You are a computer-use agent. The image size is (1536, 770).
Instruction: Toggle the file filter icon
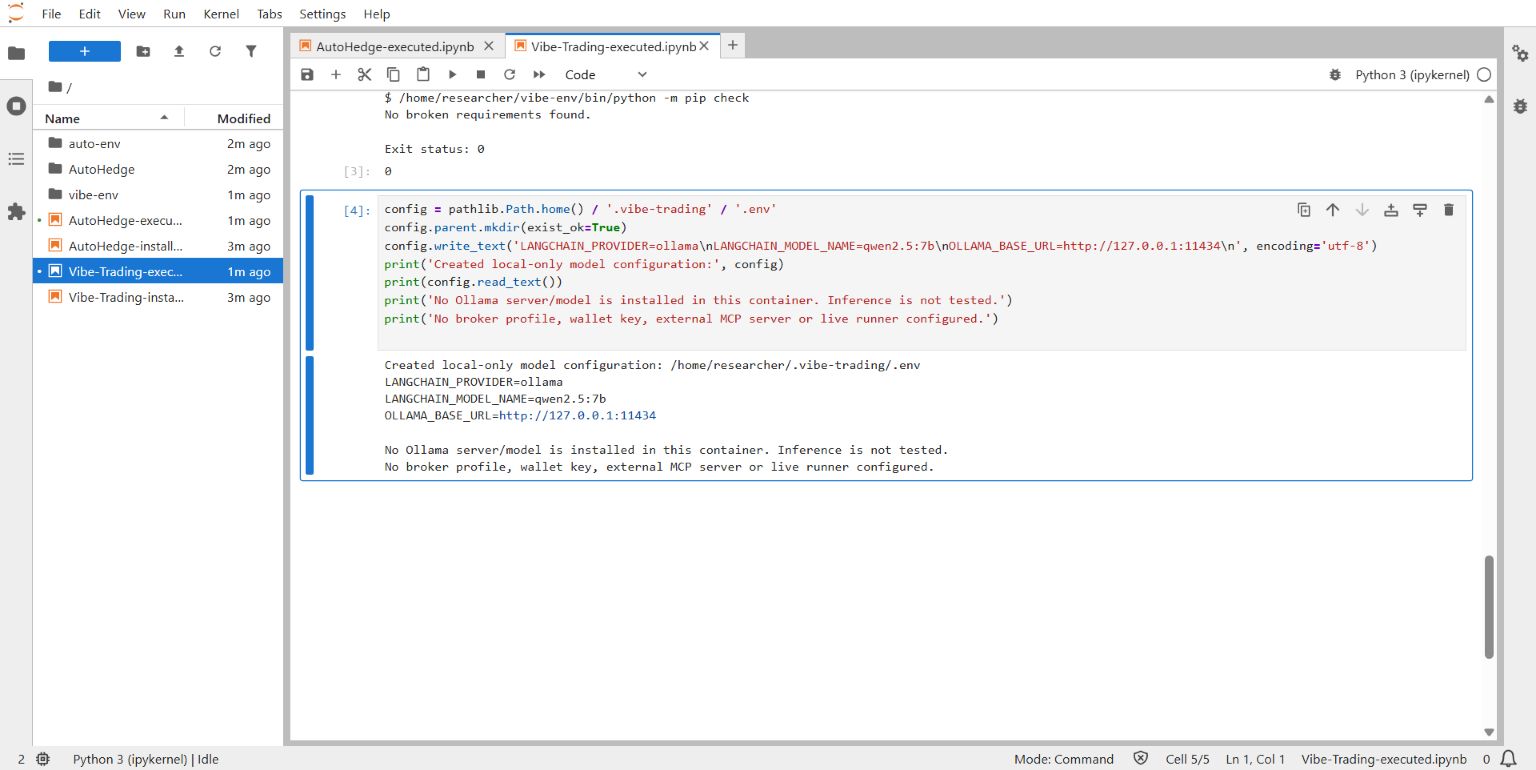(x=251, y=51)
